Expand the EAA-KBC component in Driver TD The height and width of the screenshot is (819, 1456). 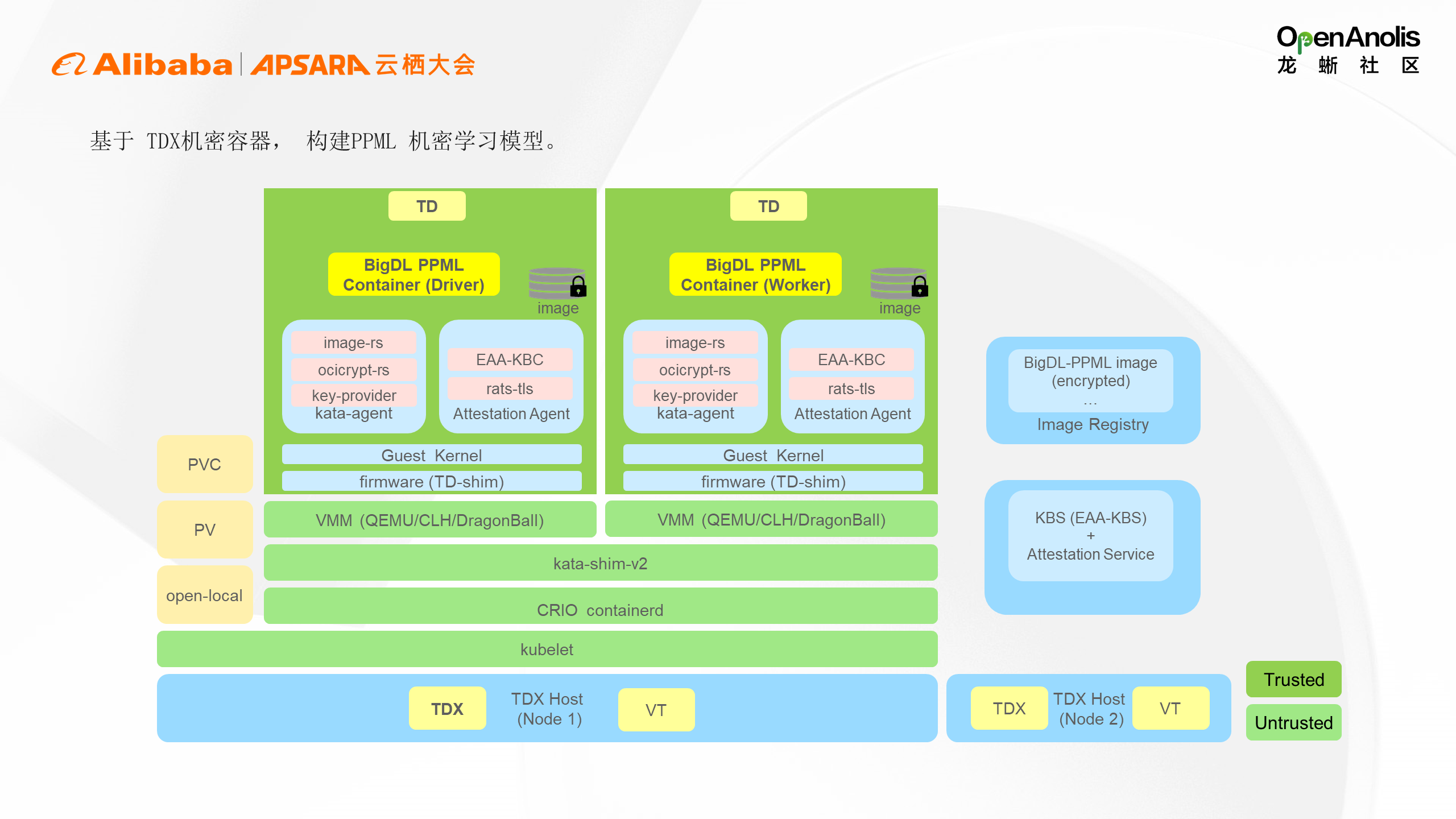tap(497, 359)
